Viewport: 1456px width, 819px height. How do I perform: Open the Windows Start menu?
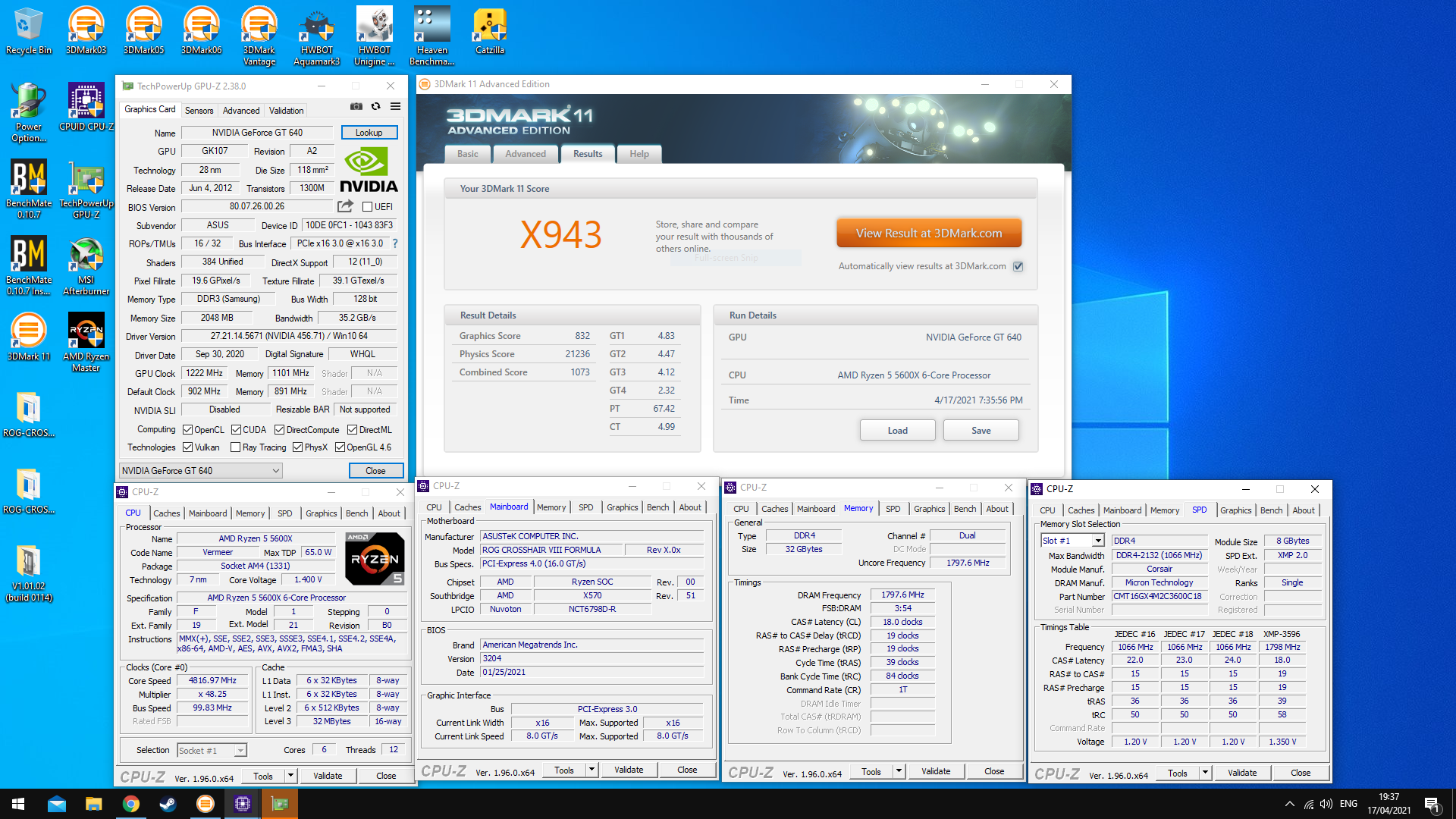(18, 804)
